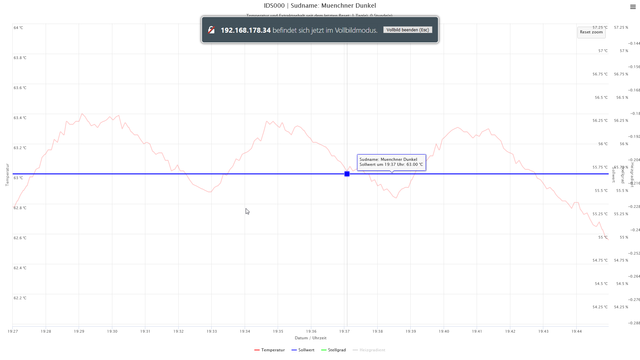Enable the greyed-out Heizgradient legend series
The image size is (640, 360).
click(x=369, y=350)
